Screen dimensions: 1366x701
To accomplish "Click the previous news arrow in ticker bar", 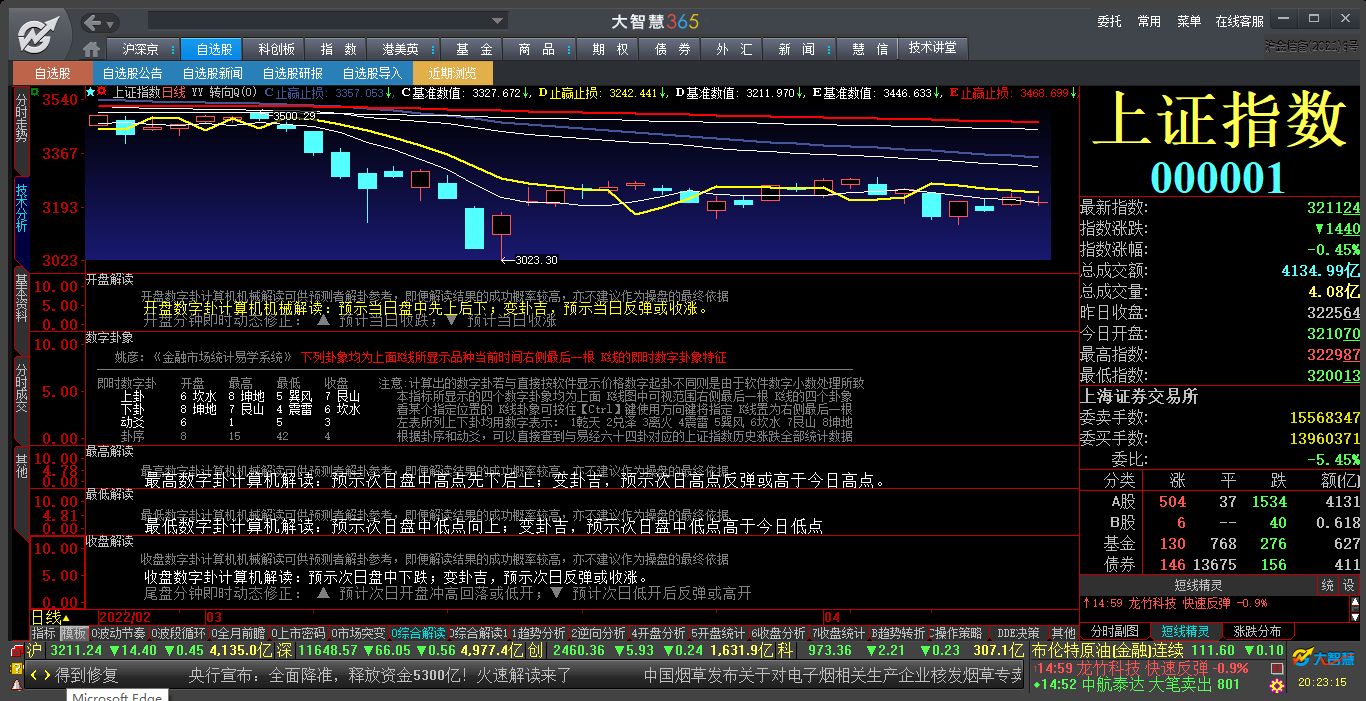I will pos(33,676).
